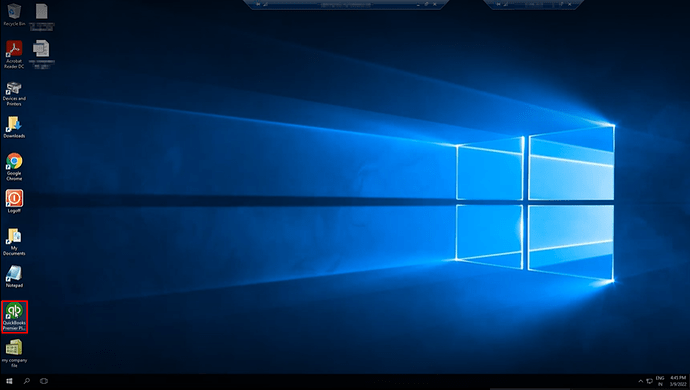
Task: Pin the narrower remote connection bar
Action: point(498,4)
